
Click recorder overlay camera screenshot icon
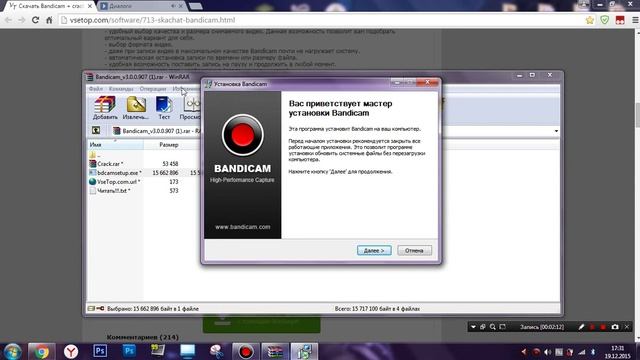click(x=615, y=327)
